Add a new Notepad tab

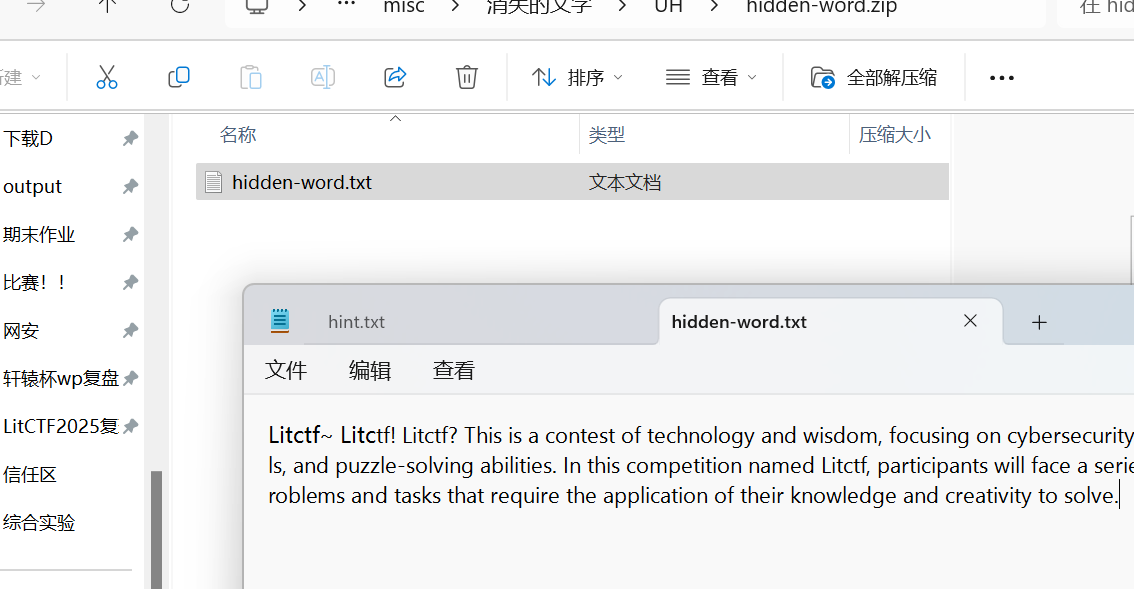coord(1039,322)
